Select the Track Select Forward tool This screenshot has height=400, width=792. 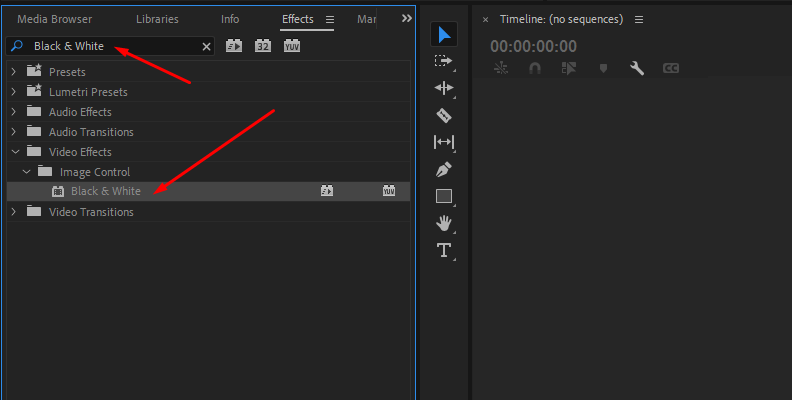click(x=444, y=62)
